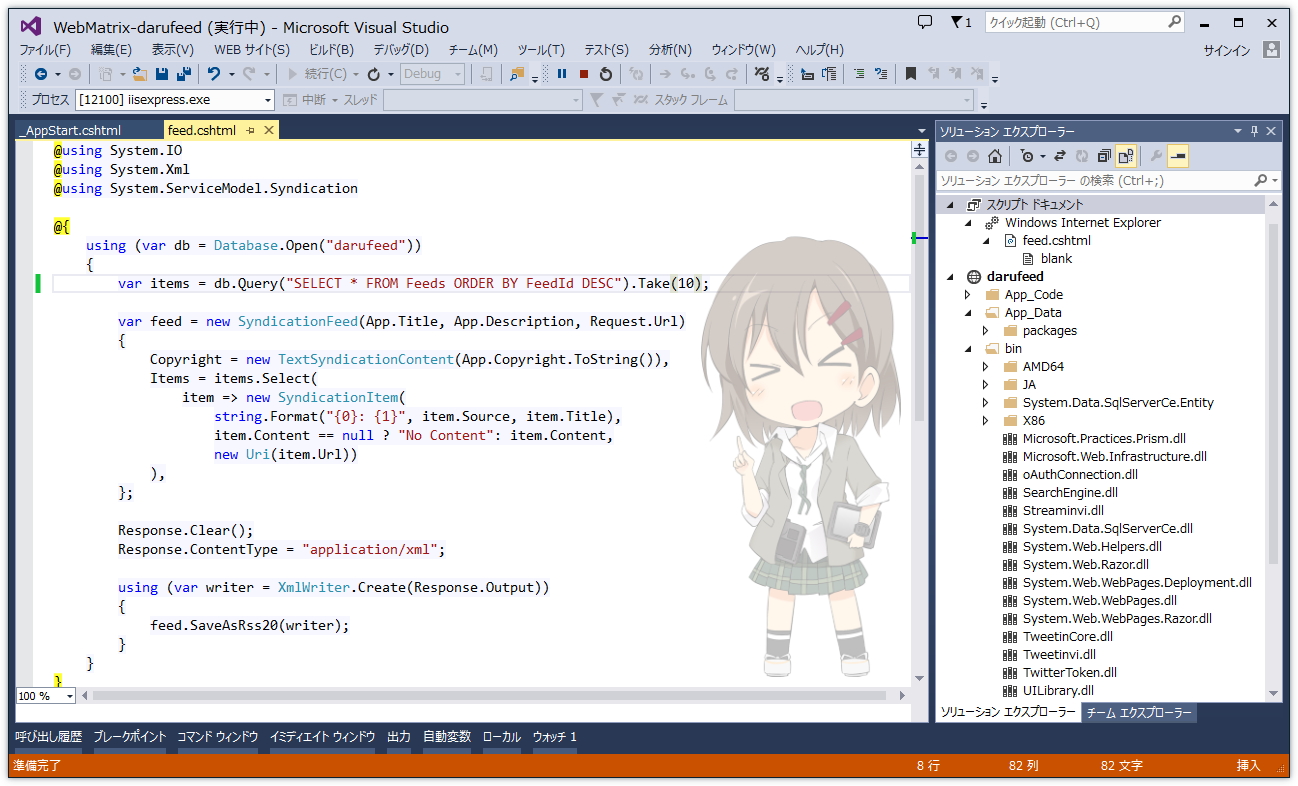Collapse the App_Data folder

click(x=968, y=313)
